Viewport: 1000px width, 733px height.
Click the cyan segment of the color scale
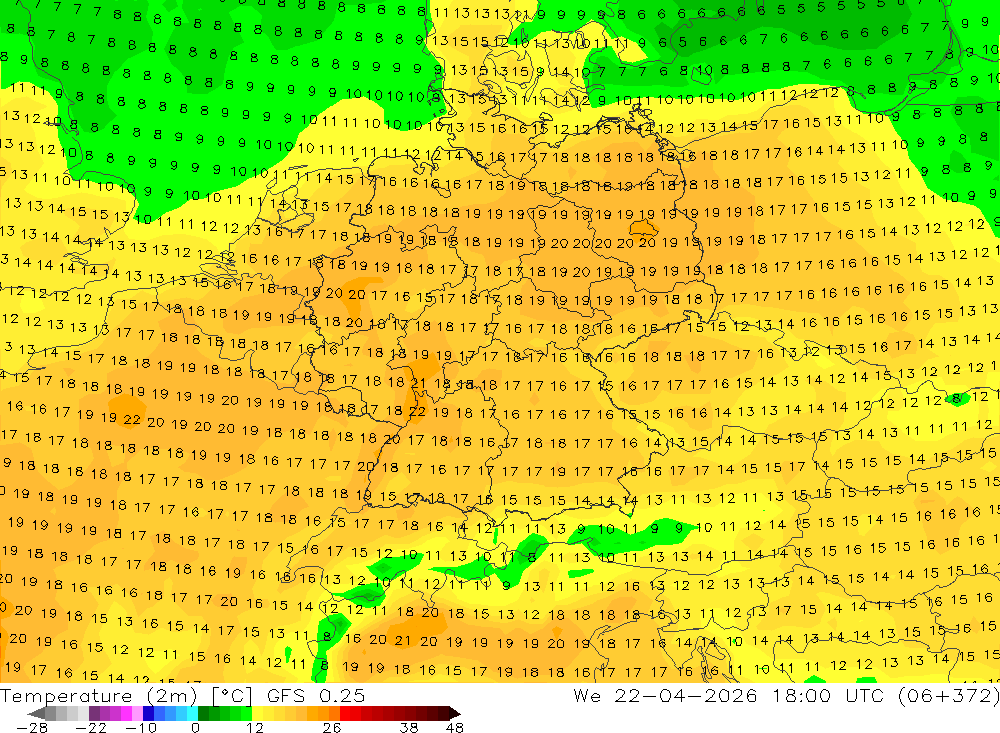[x=192, y=713]
